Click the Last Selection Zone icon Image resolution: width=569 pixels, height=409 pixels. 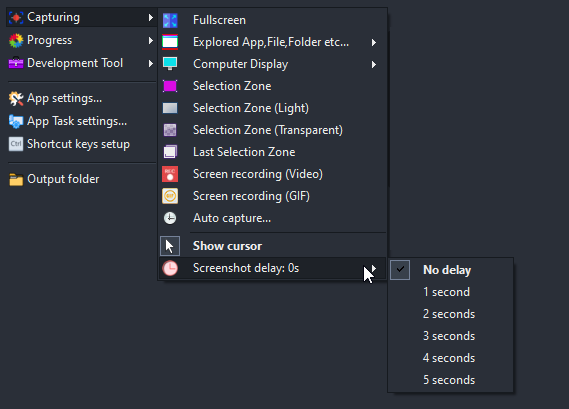(x=170, y=152)
